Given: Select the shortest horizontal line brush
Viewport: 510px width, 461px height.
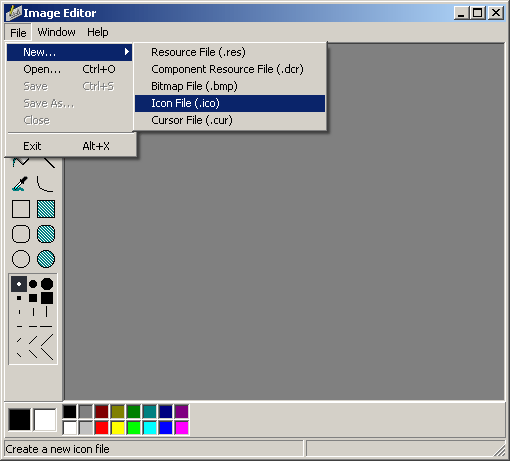Looking at the screenshot, I should coord(19,326).
